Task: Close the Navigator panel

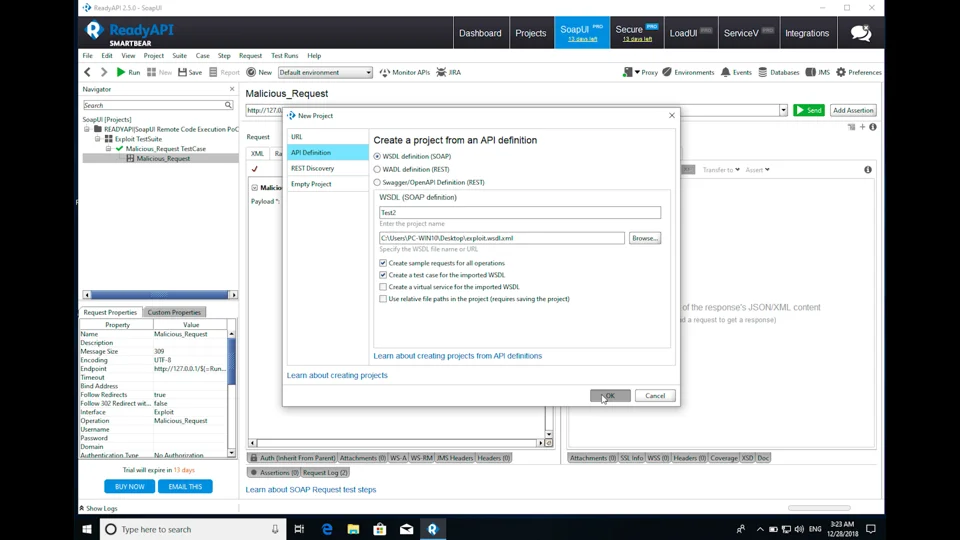Action: pos(232,89)
